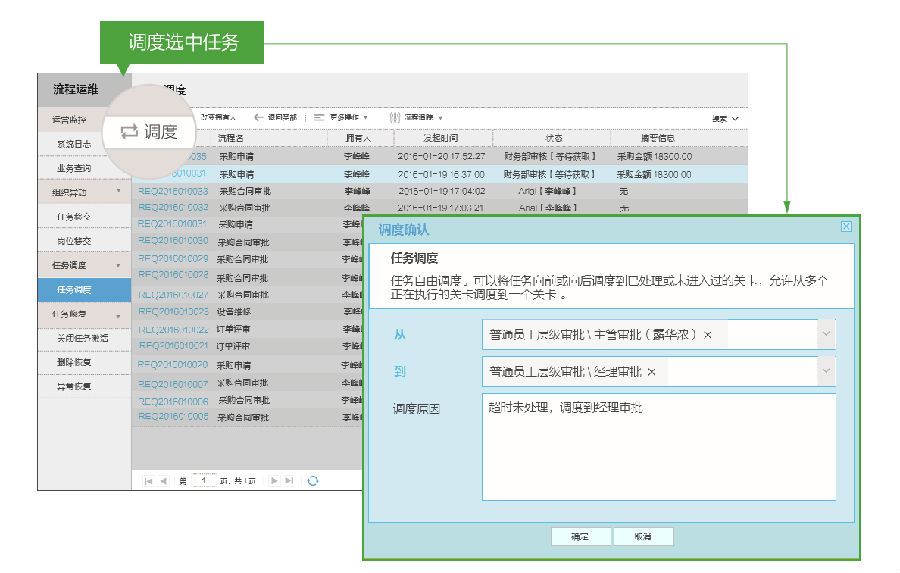Collapse the 任务调度 sidebar section

[119, 266]
